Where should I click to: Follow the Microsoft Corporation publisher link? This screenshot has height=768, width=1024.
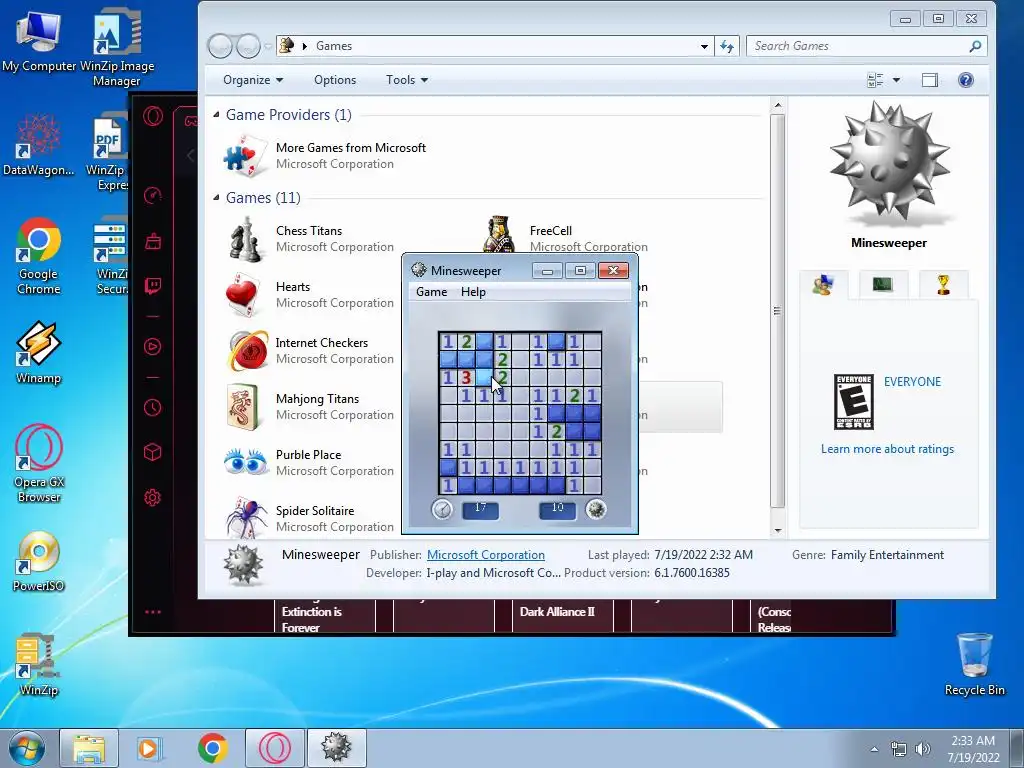pyautogui.click(x=485, y=554)
